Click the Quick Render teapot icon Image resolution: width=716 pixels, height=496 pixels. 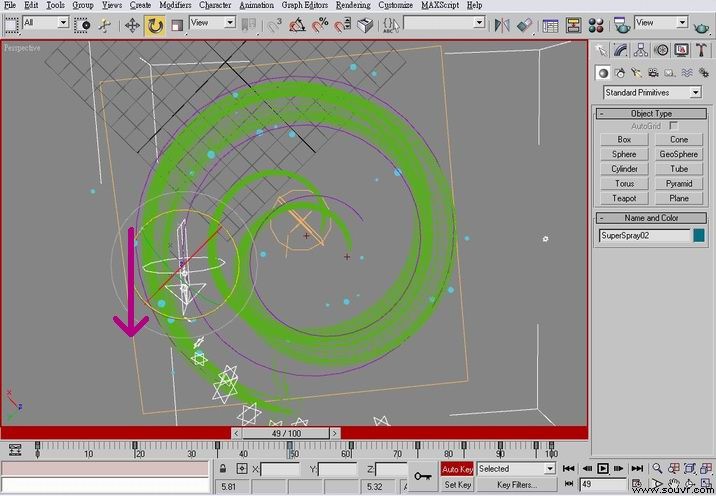point(701,27)
